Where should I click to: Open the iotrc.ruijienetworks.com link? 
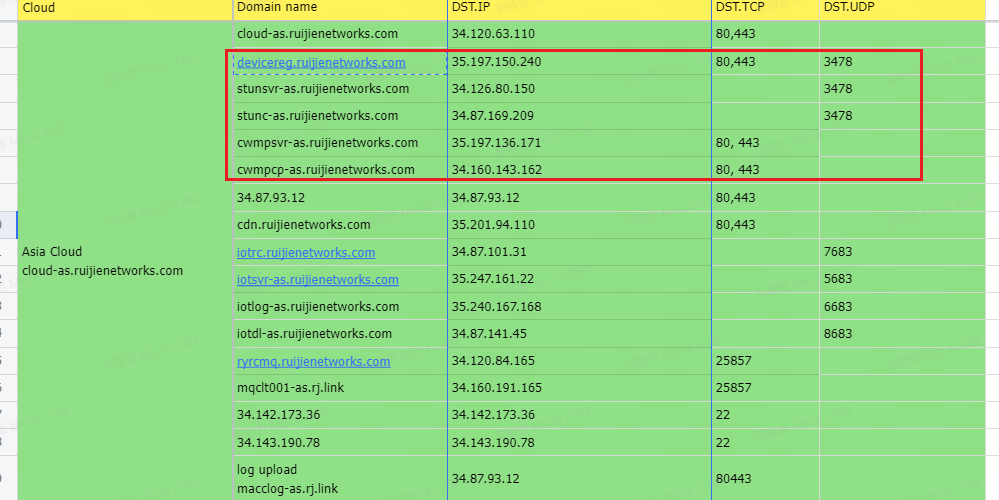[x=306, y=252]
